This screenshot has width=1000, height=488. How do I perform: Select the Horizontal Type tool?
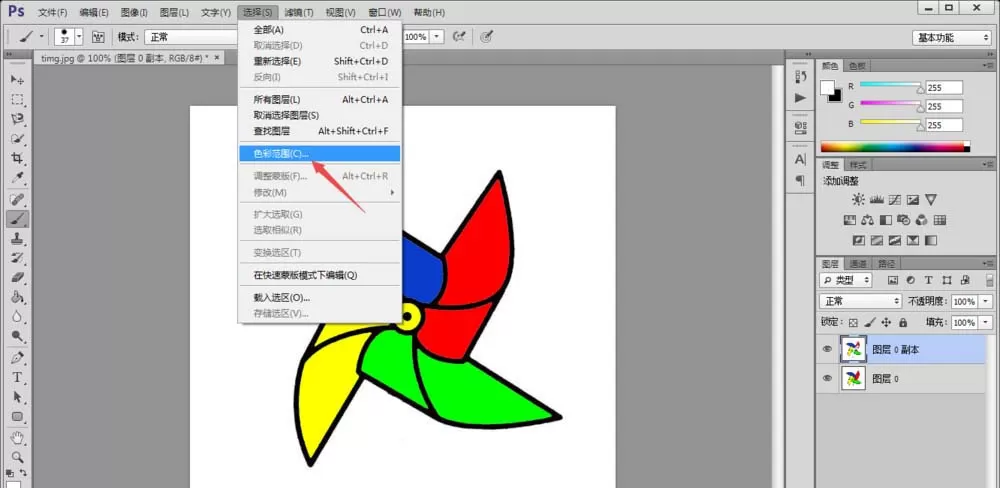(18, 377)
